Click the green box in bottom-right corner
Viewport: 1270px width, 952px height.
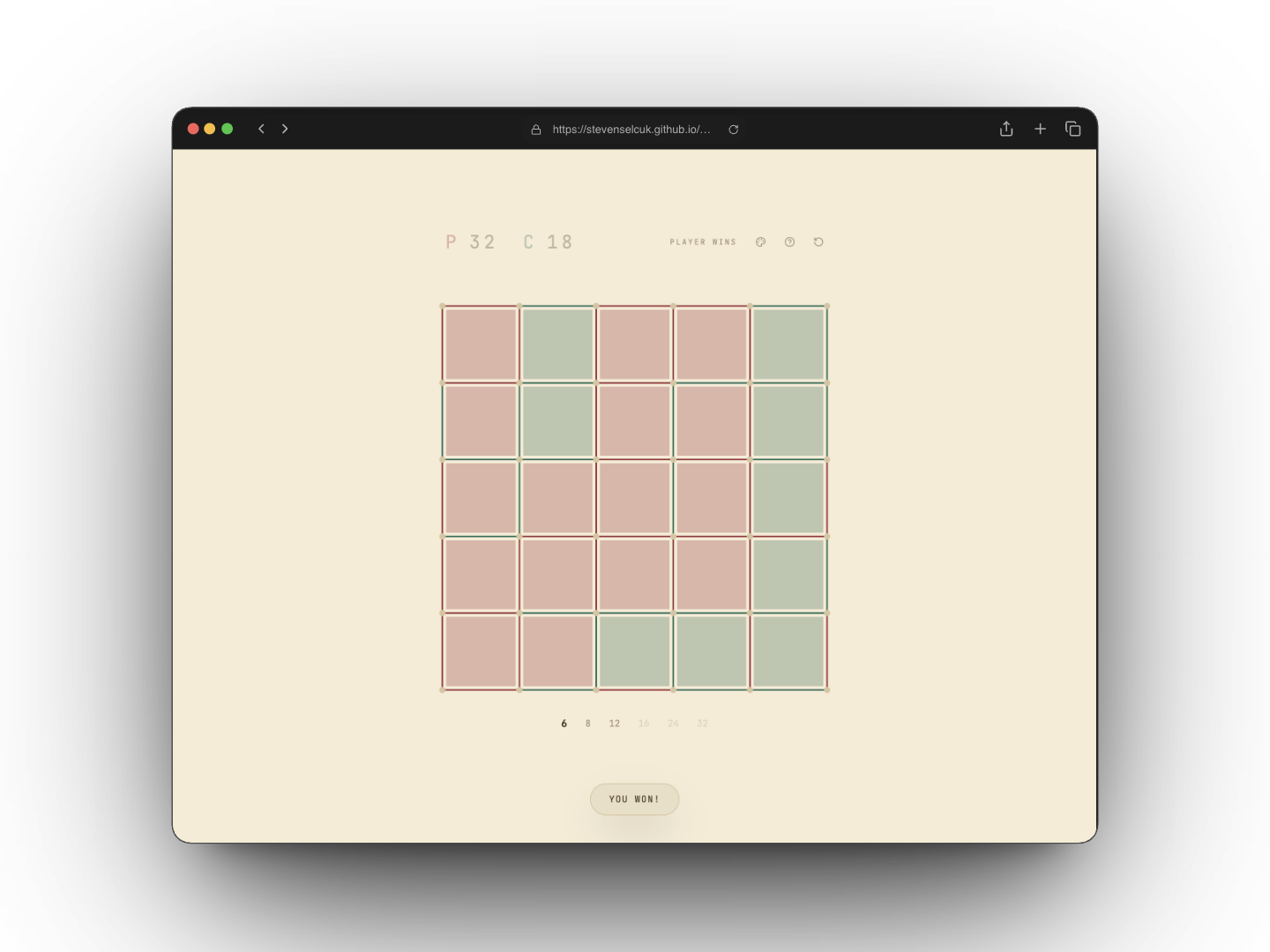(788, 651)
